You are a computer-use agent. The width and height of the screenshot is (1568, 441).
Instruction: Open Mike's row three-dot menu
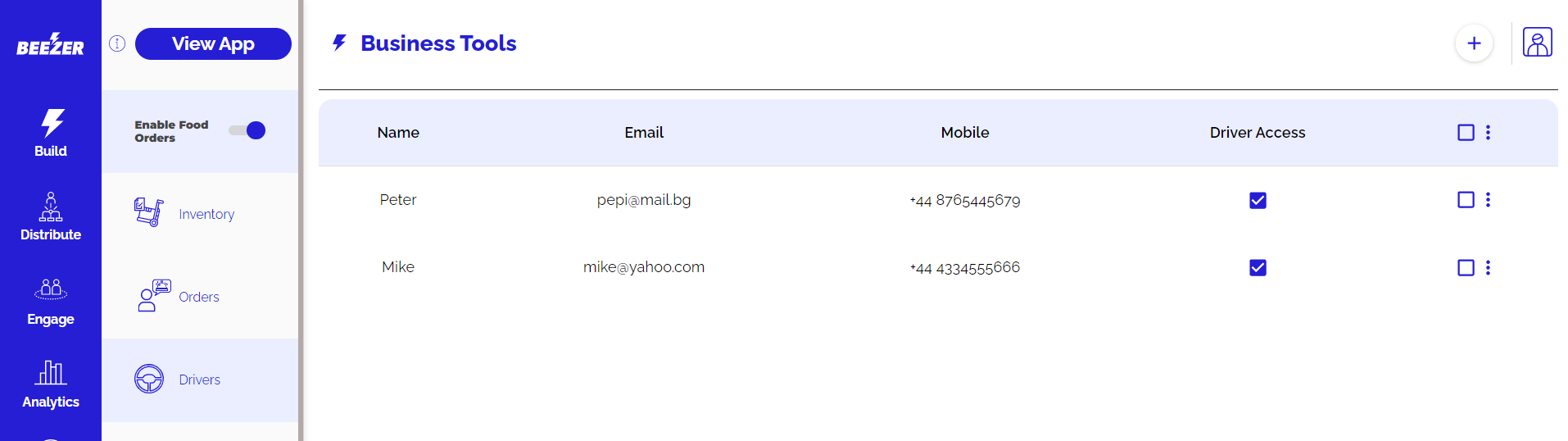pyautogui.click(x=1488, y=267)
